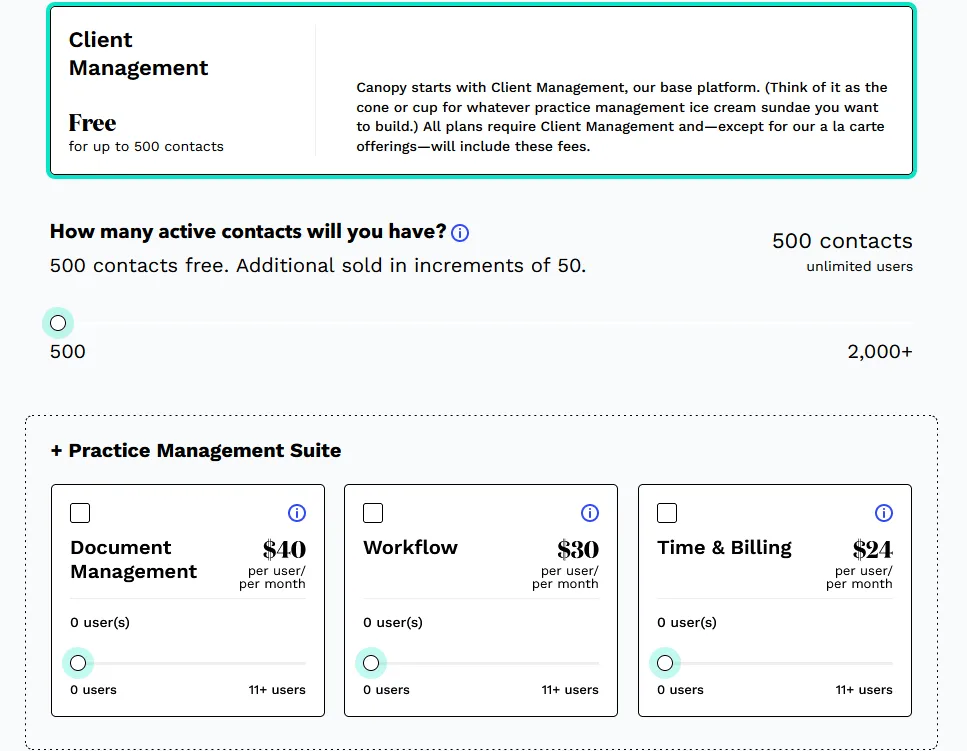This screenshot has width=967, height=751.
Task: Enable the Document Management checkbox
Action: (80, 513)
